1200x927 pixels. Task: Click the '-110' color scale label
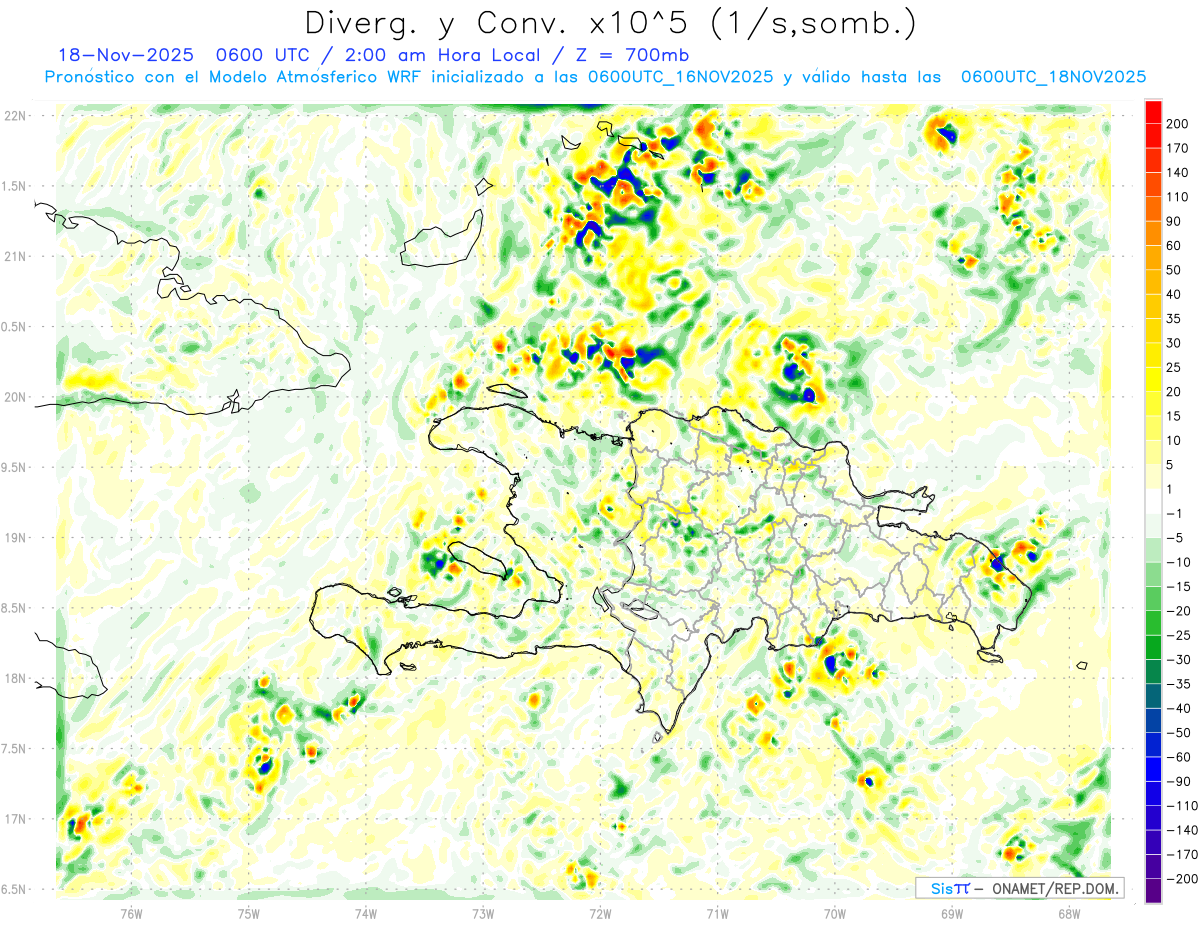(1184, 806)
